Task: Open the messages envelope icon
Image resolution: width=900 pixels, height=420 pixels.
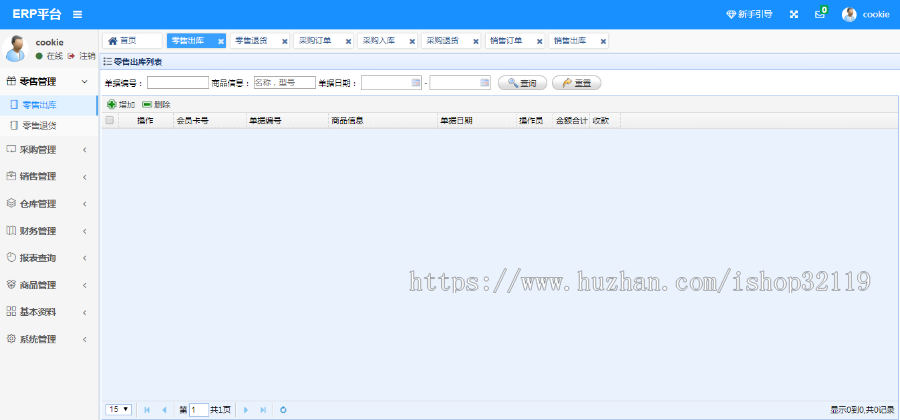Action: point(820,14)
